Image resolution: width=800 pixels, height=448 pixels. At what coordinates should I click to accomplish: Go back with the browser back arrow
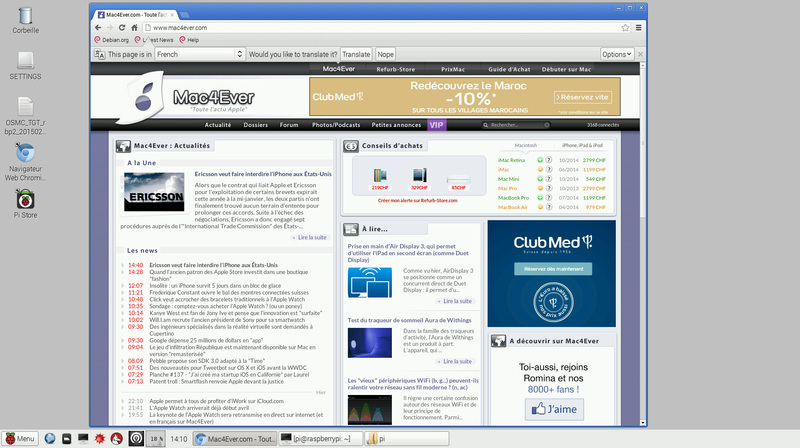tap(98, 28)
